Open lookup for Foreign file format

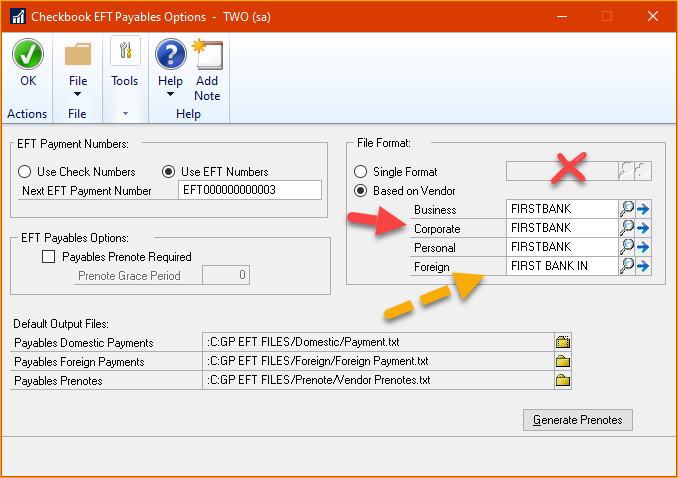click(627, 266)
